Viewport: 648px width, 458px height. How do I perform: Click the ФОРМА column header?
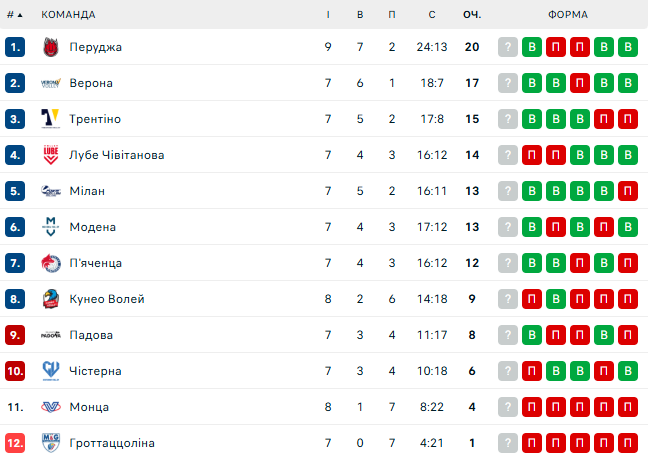coord(568,15)
